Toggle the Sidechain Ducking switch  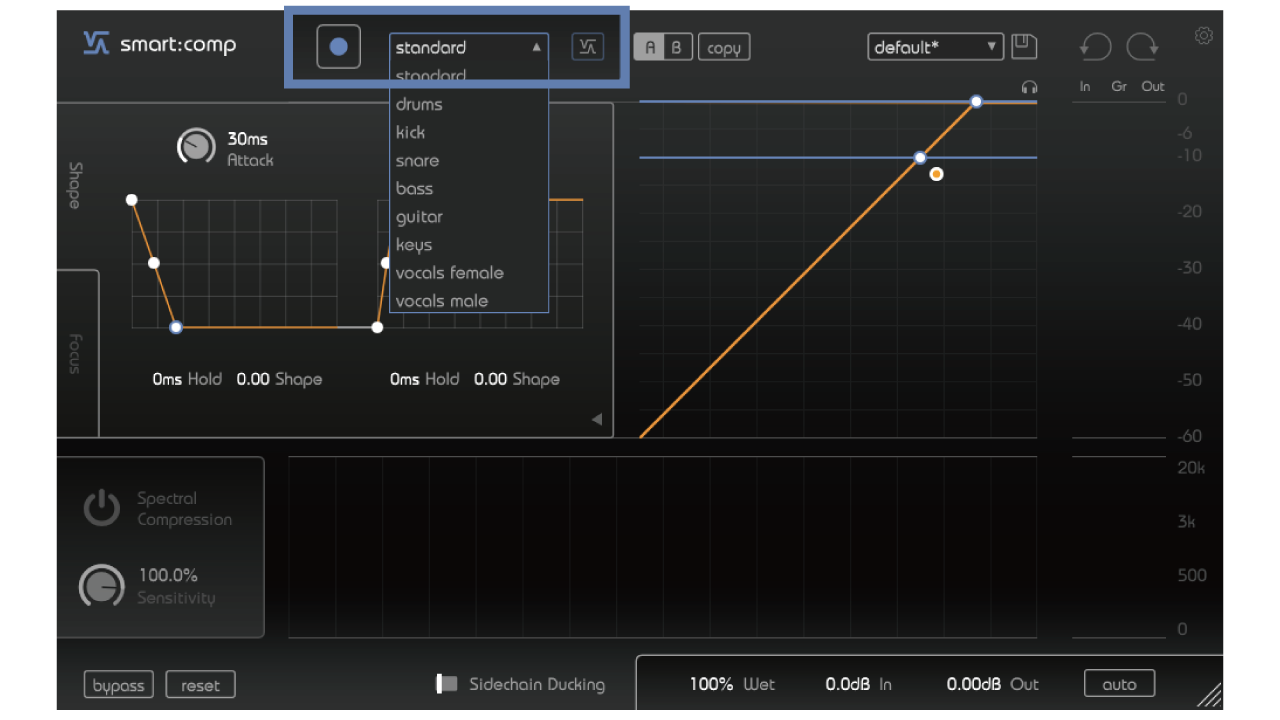[x=447, y=684]
